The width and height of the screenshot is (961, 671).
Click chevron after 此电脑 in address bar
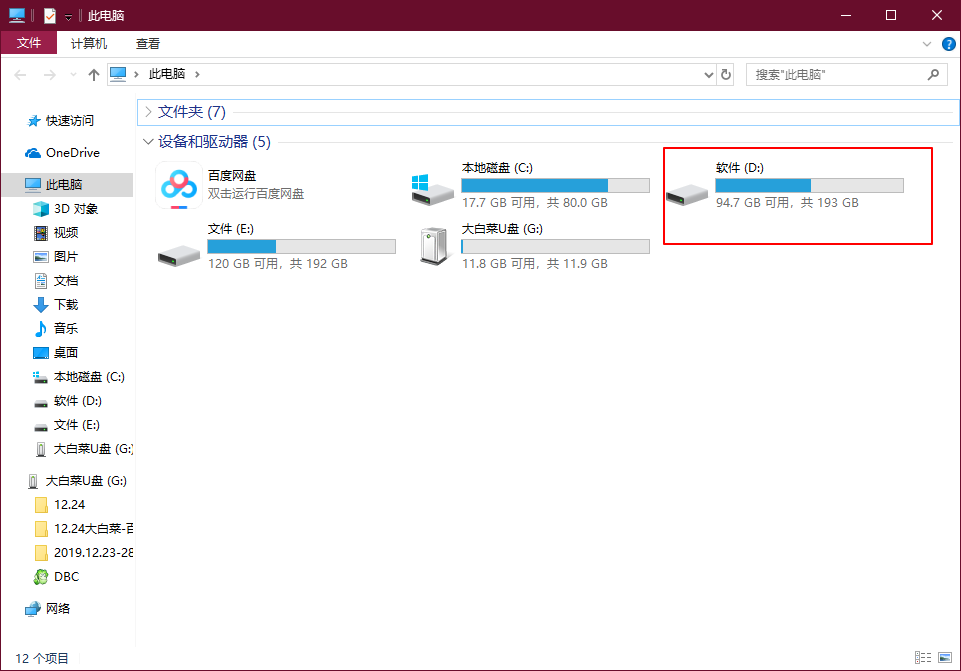coord(197,74)
